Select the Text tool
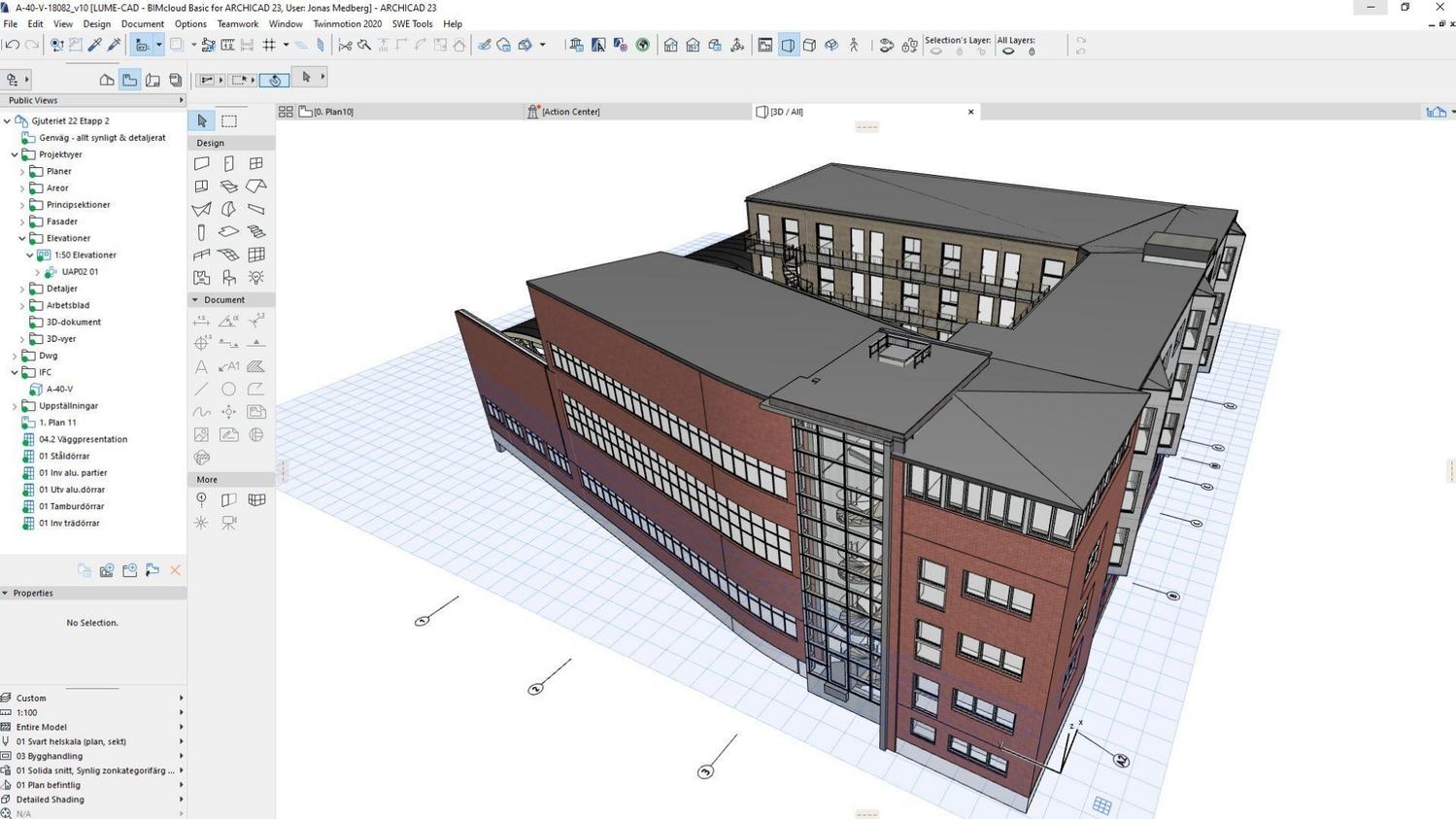Image resolution: width=1456 pixels, height=819 pixels. point(201,366)
